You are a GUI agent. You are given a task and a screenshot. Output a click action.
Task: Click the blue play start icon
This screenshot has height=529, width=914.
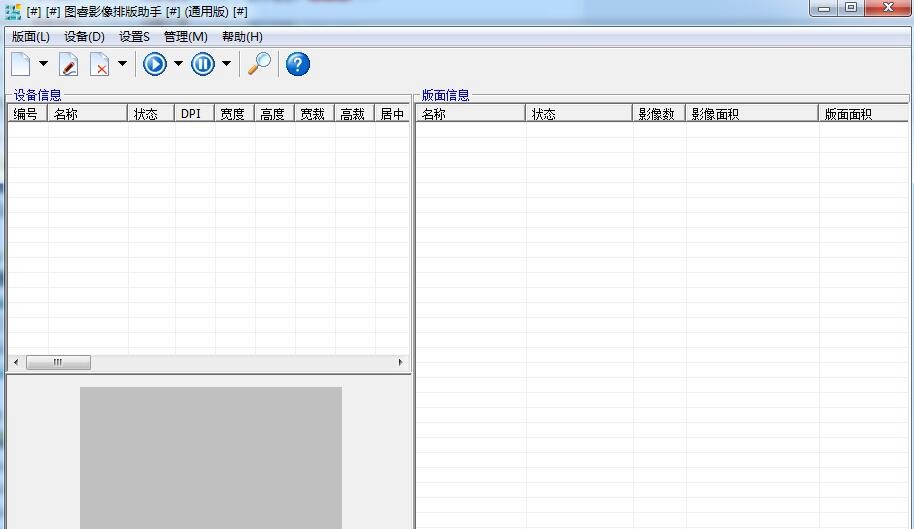(x=154, y=64)
